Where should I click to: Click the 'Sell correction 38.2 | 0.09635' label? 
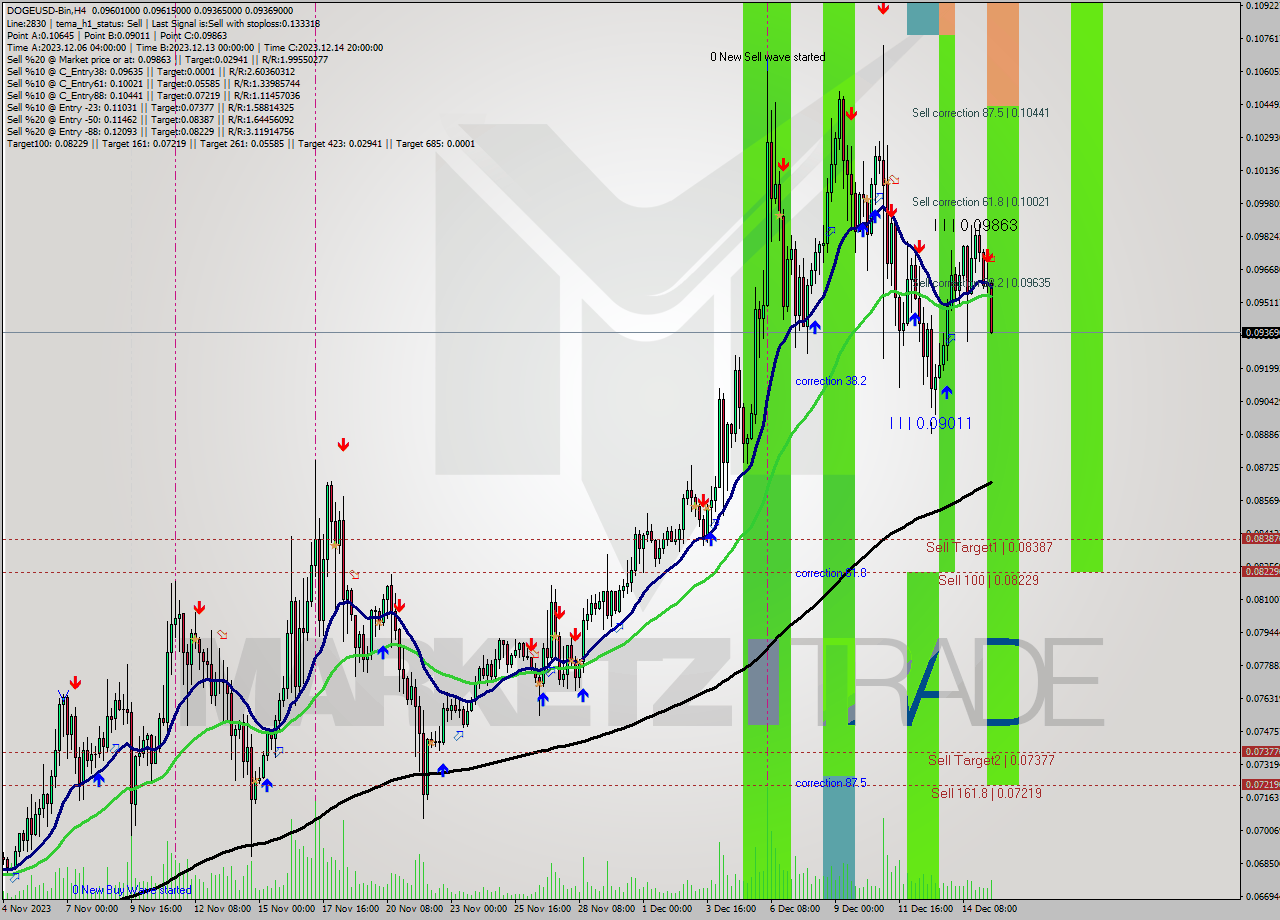pos(980,283)
